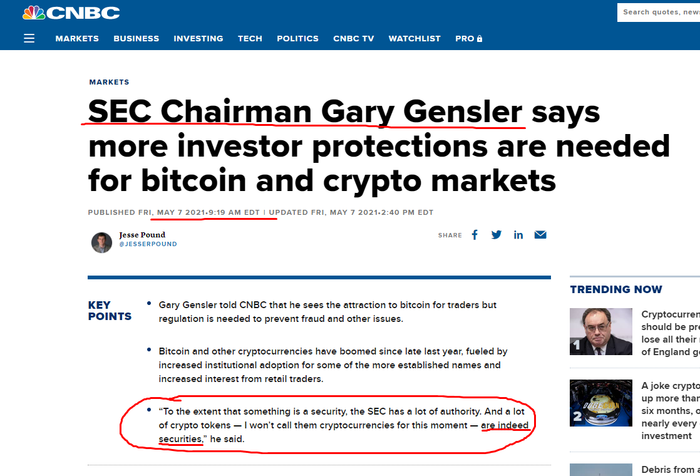Share article on Twitter
The image size is (700, 476).
coord(496,235)
